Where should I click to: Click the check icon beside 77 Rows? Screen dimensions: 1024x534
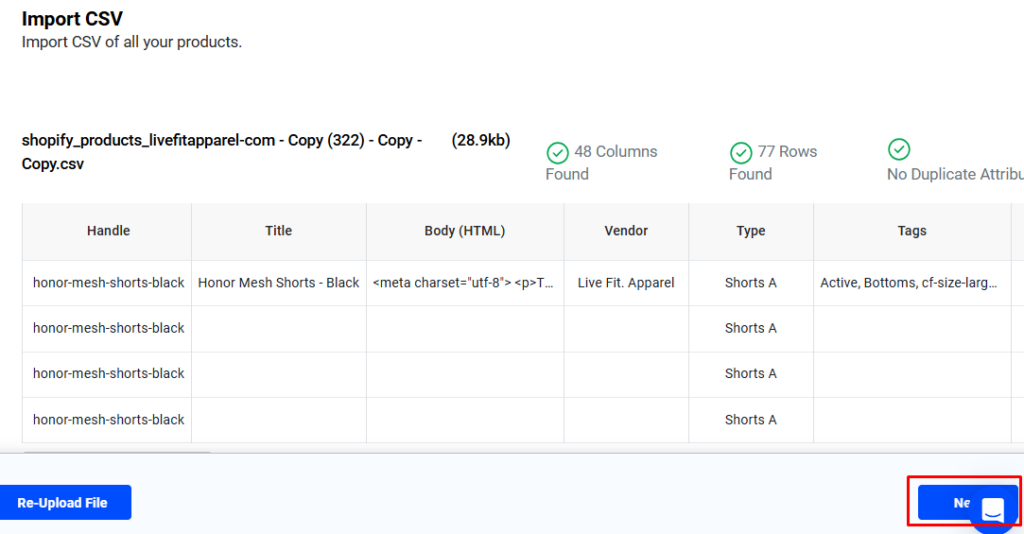[x=741, y=152]
